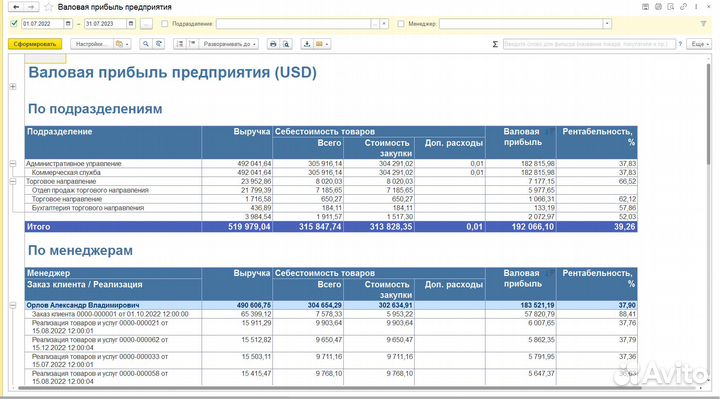
Task: Collapse all groups icon in toolbar
Action: (x=180, y=44)
